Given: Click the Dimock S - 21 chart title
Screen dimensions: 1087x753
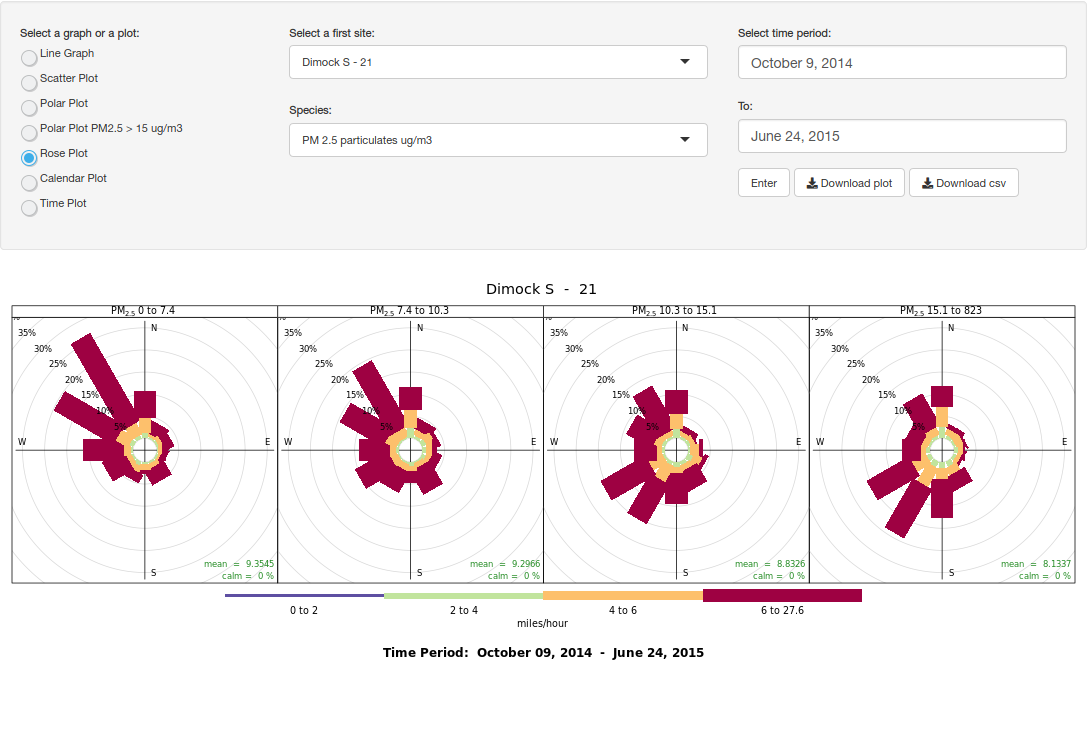Looking at the screenshot, I should 541,289.
